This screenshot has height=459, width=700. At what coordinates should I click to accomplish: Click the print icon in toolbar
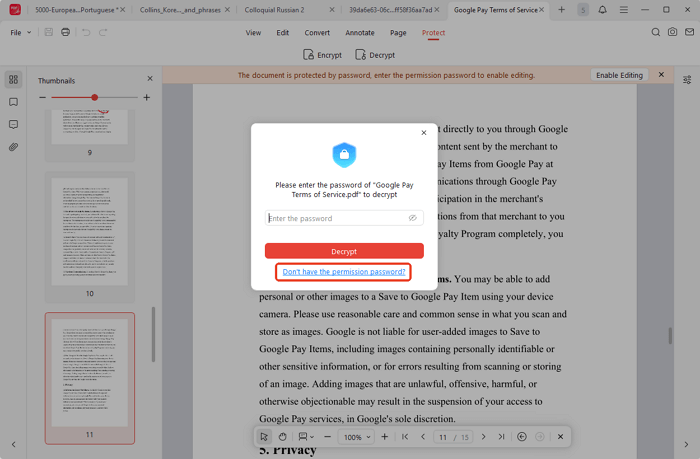pos(66,32)
